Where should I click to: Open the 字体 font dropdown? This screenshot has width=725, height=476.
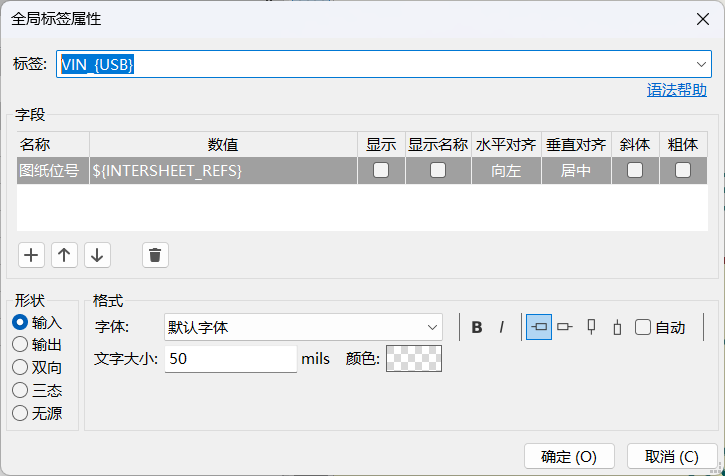coord(433,327)
